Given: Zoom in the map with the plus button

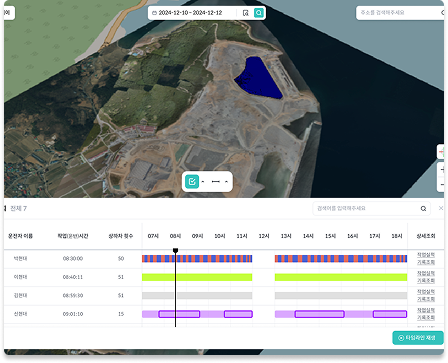Looking at the screenshot, I should point(442,170).
